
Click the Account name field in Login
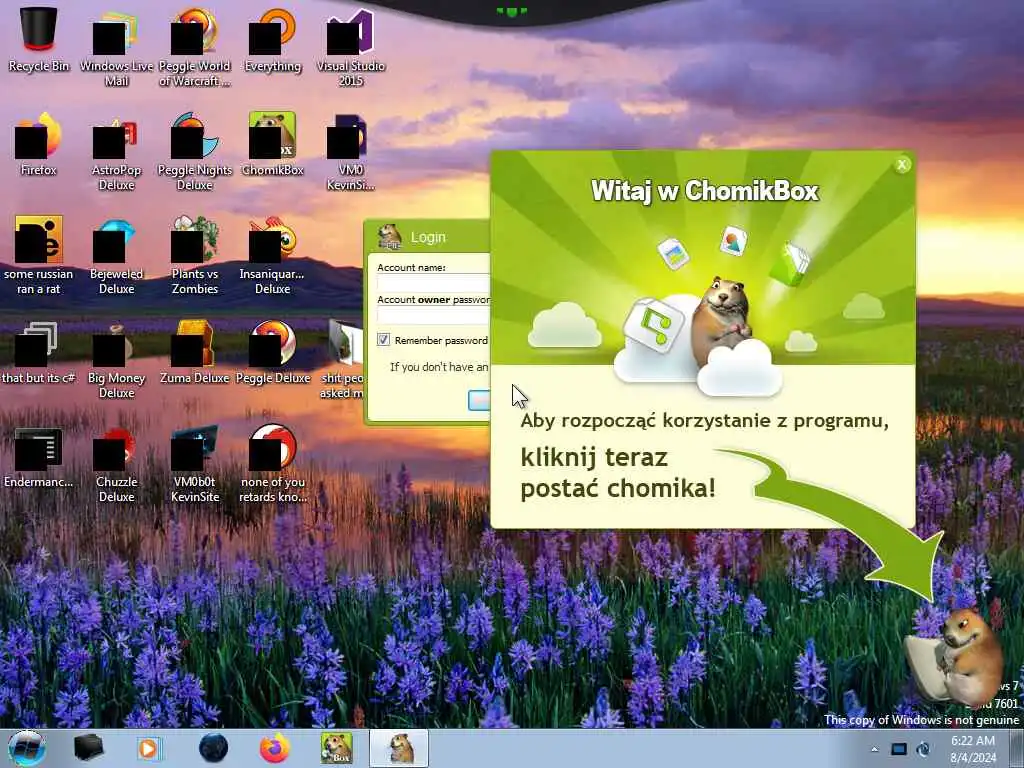tap(434, 282)
